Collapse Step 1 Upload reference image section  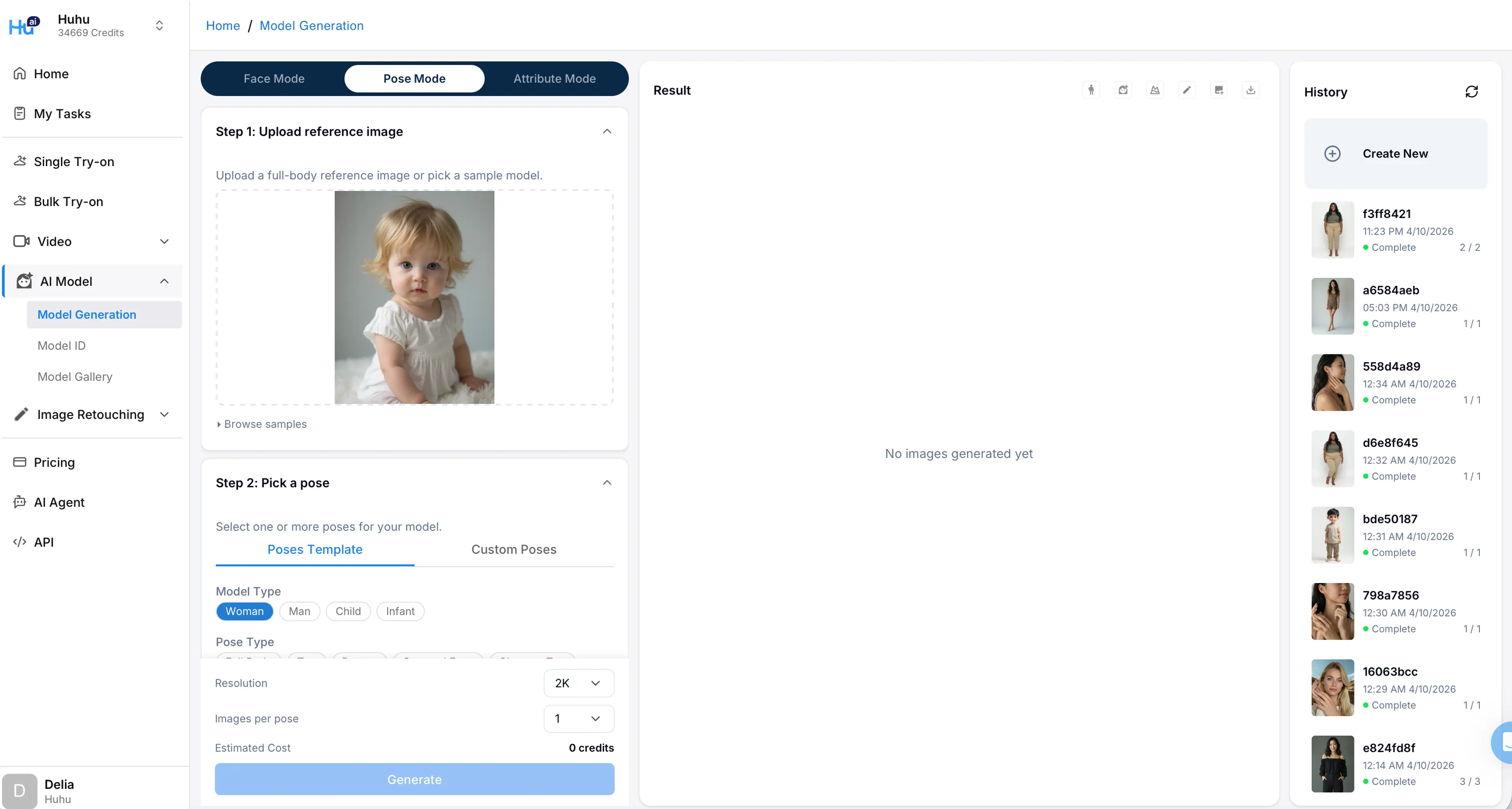coord(607,131)
